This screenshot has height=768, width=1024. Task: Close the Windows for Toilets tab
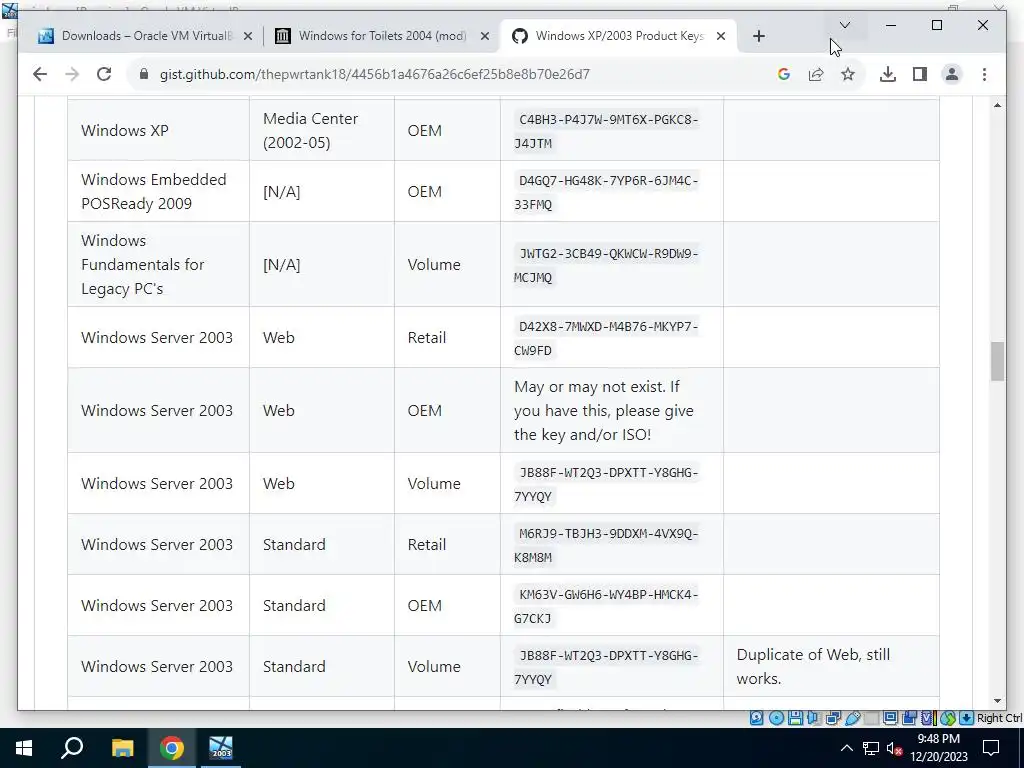click(485, 37)
